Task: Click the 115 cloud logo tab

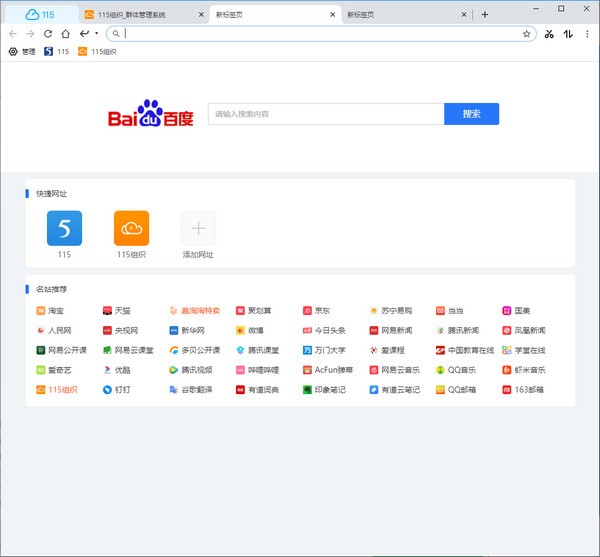Action: coord(40,15)
